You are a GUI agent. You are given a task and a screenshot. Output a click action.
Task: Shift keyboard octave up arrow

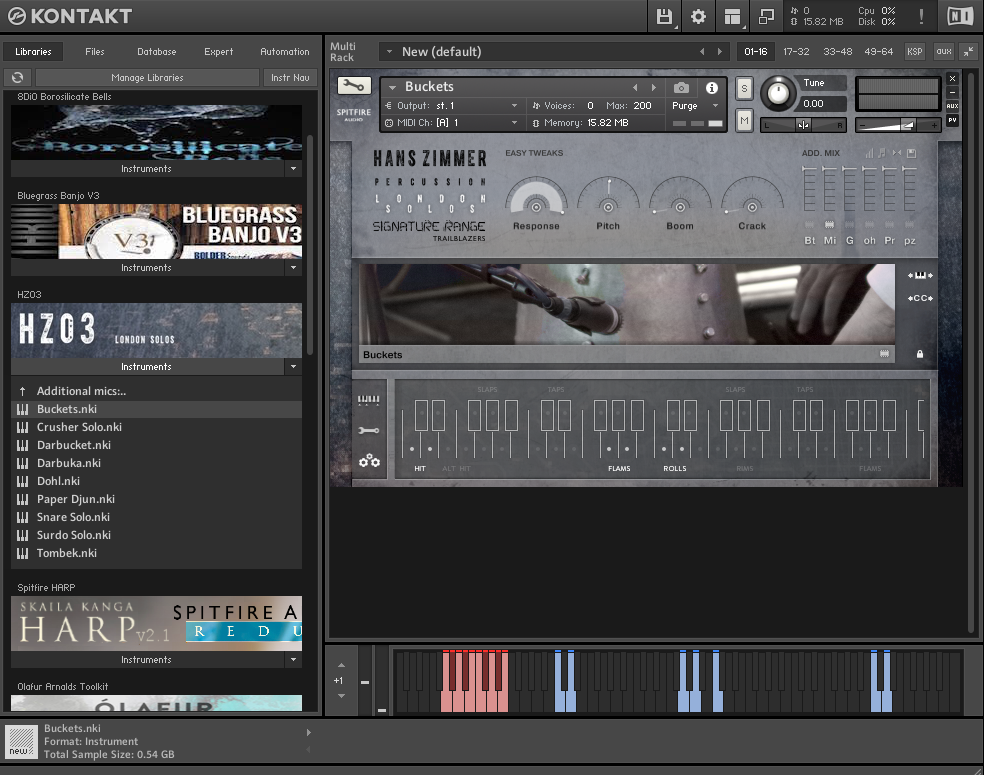click(341, 665)
